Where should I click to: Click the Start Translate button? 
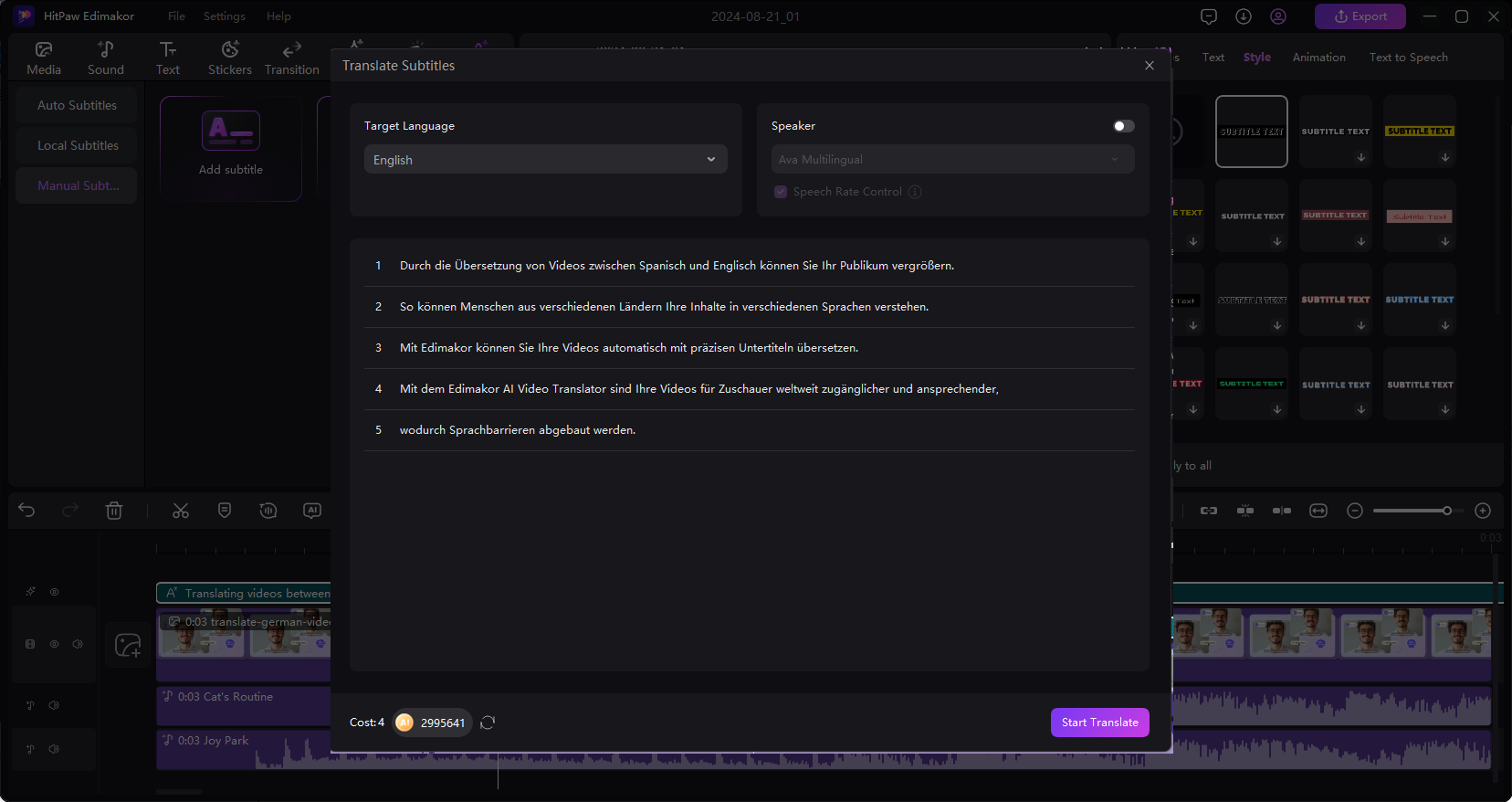[x=1099, y=723]
